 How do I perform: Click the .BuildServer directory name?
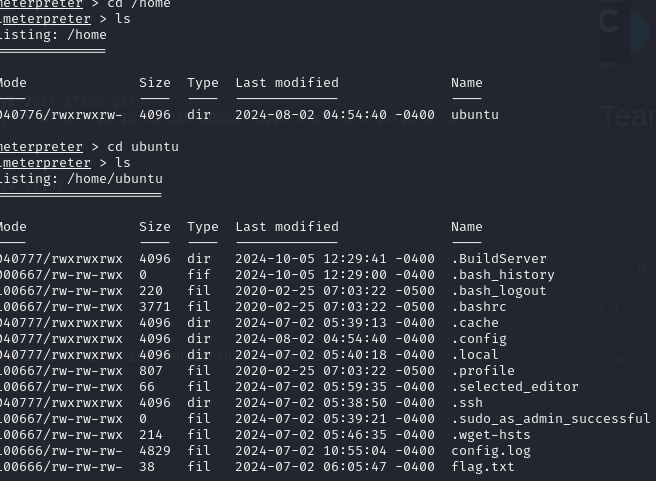[x=499, y=259]
